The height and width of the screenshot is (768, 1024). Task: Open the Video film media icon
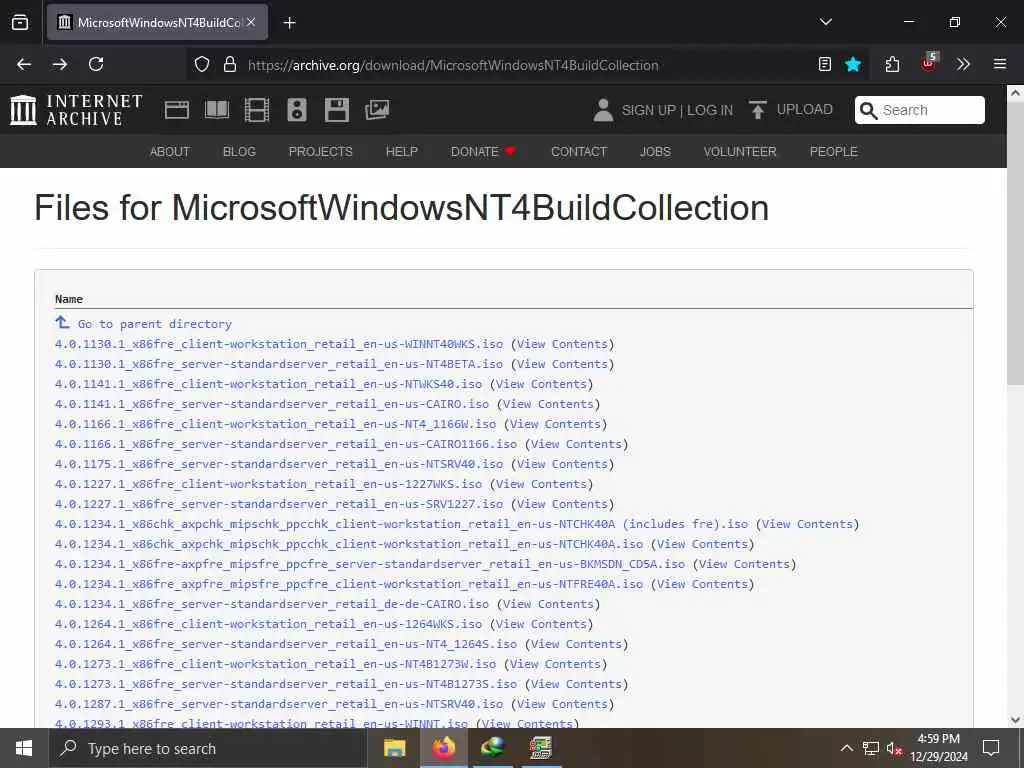(x=257, y=110)
